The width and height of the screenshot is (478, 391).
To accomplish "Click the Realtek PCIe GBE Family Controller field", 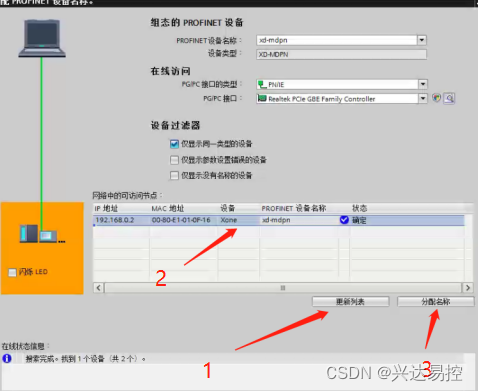I will click(337, 99).
